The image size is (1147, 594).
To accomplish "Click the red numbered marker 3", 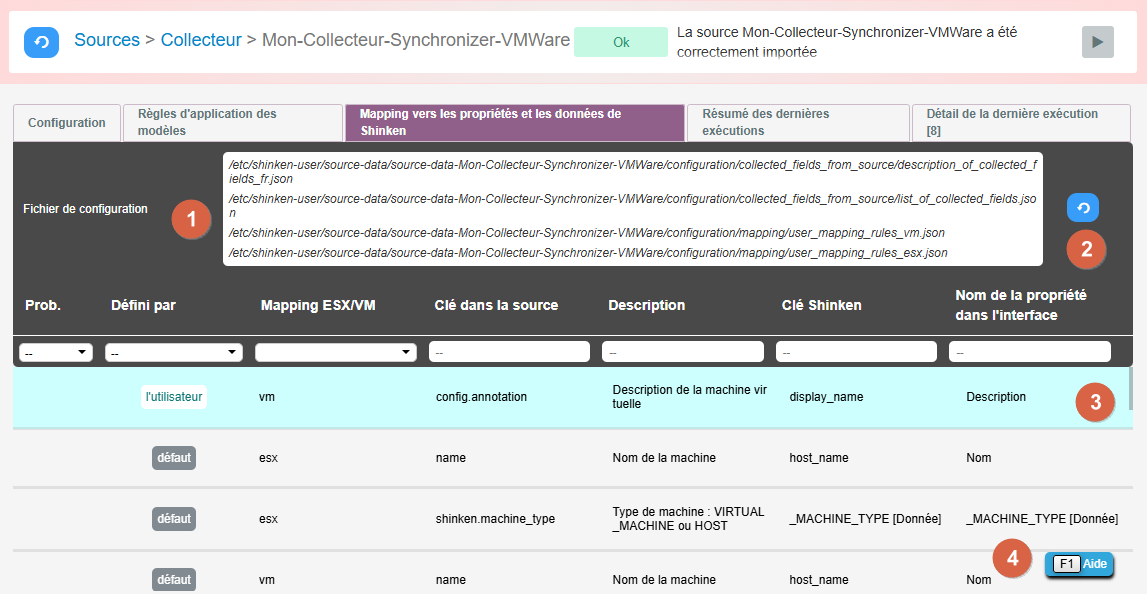I will click(1095, 403).
